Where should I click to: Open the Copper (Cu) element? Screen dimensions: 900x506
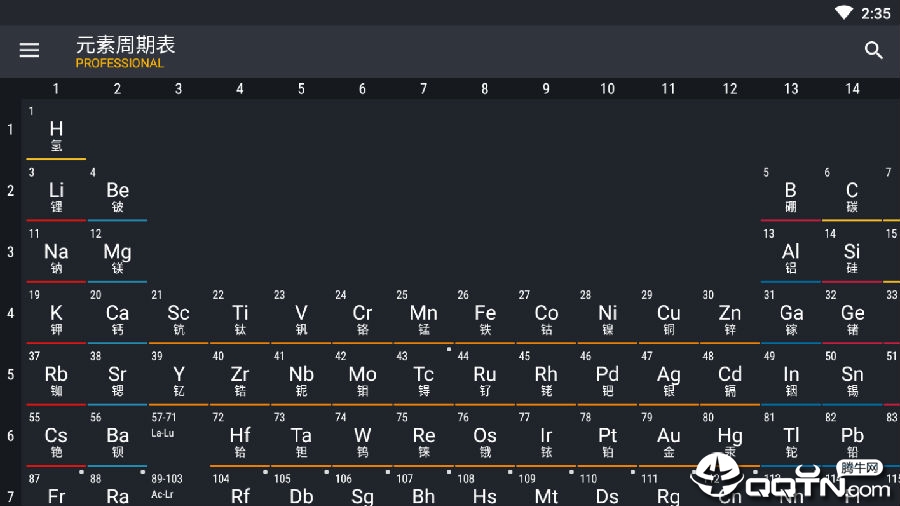(x=668, y=316)
